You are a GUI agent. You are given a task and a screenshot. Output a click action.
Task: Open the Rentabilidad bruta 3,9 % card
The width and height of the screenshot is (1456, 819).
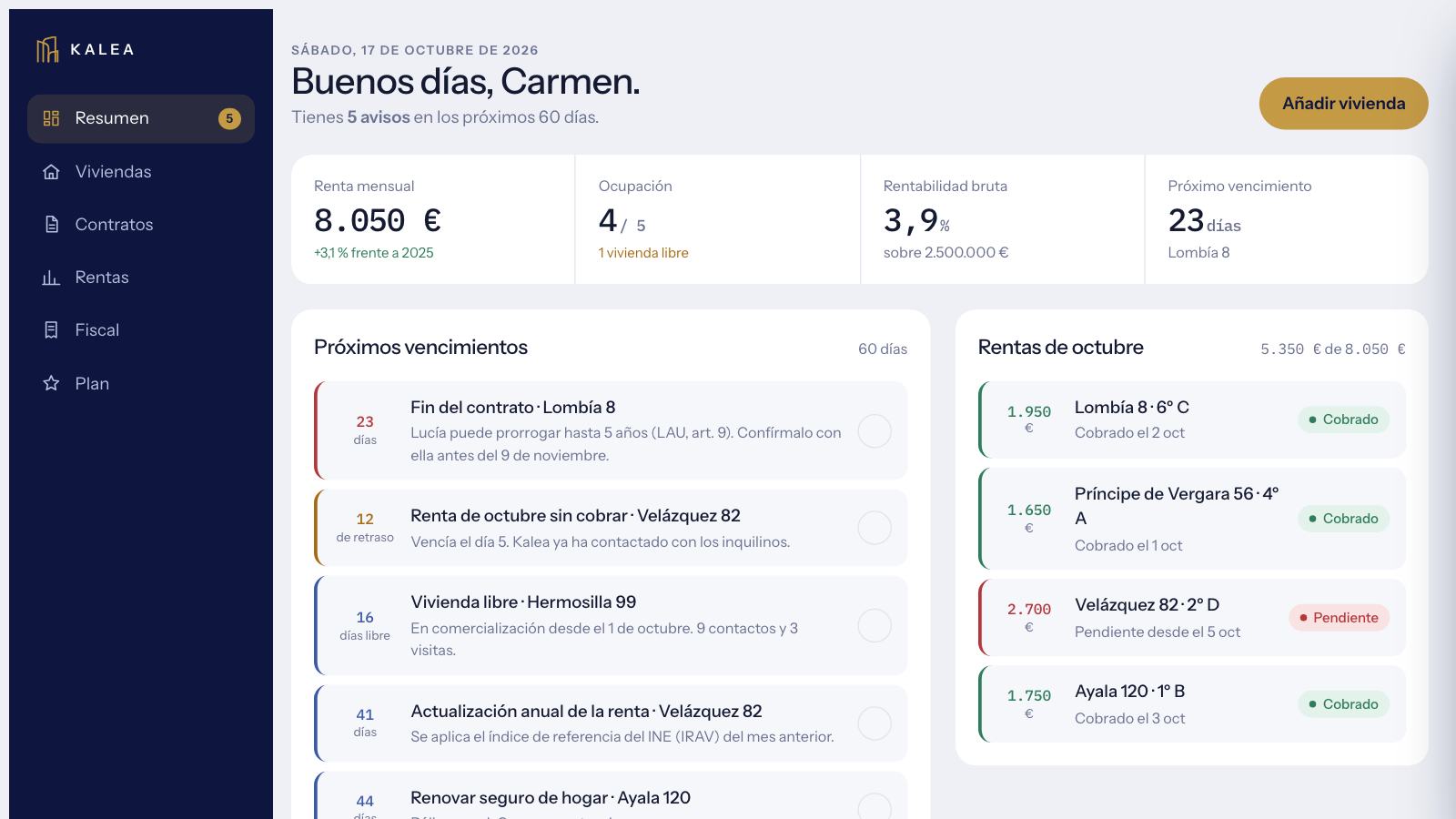[1003, 219]
